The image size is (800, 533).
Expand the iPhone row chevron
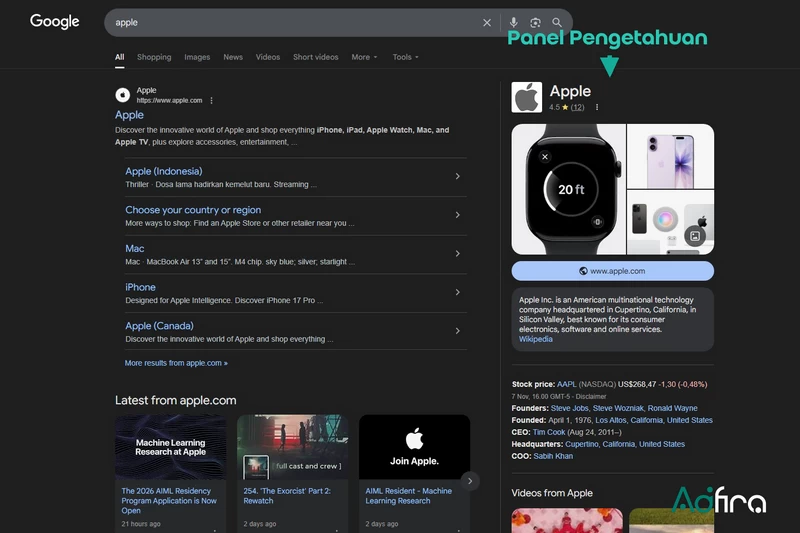(458, 292)
